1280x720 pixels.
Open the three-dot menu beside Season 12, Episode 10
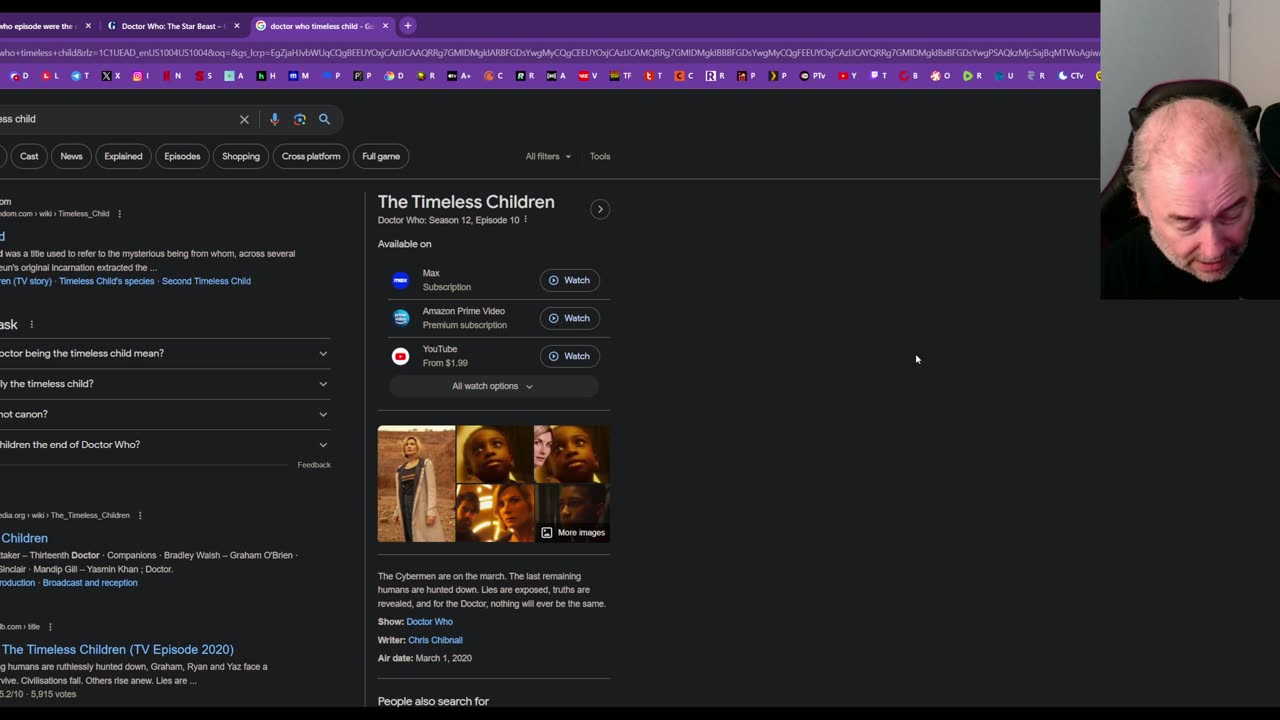pyautogui.click(x=525, y=220)
